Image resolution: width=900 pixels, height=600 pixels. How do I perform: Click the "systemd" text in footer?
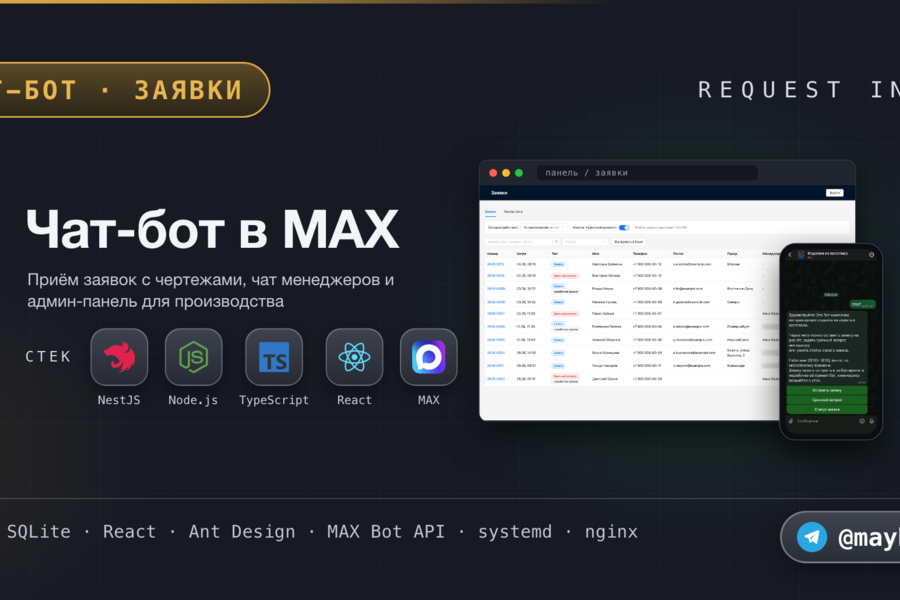tap(515, 532)
